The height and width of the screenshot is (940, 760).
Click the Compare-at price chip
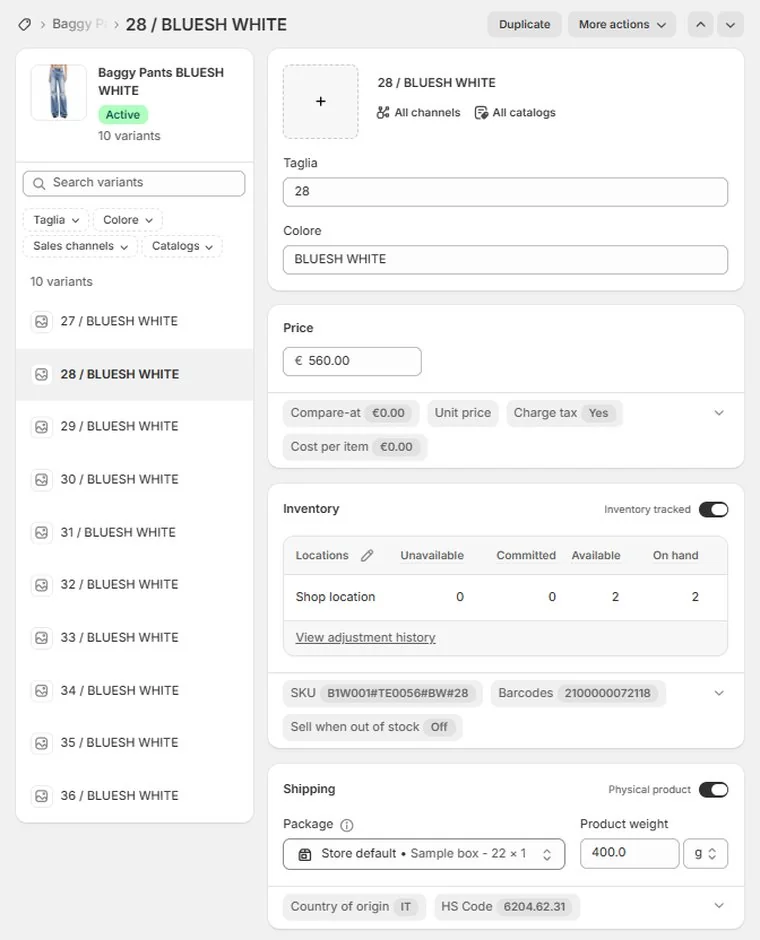[x=351, y=413]
